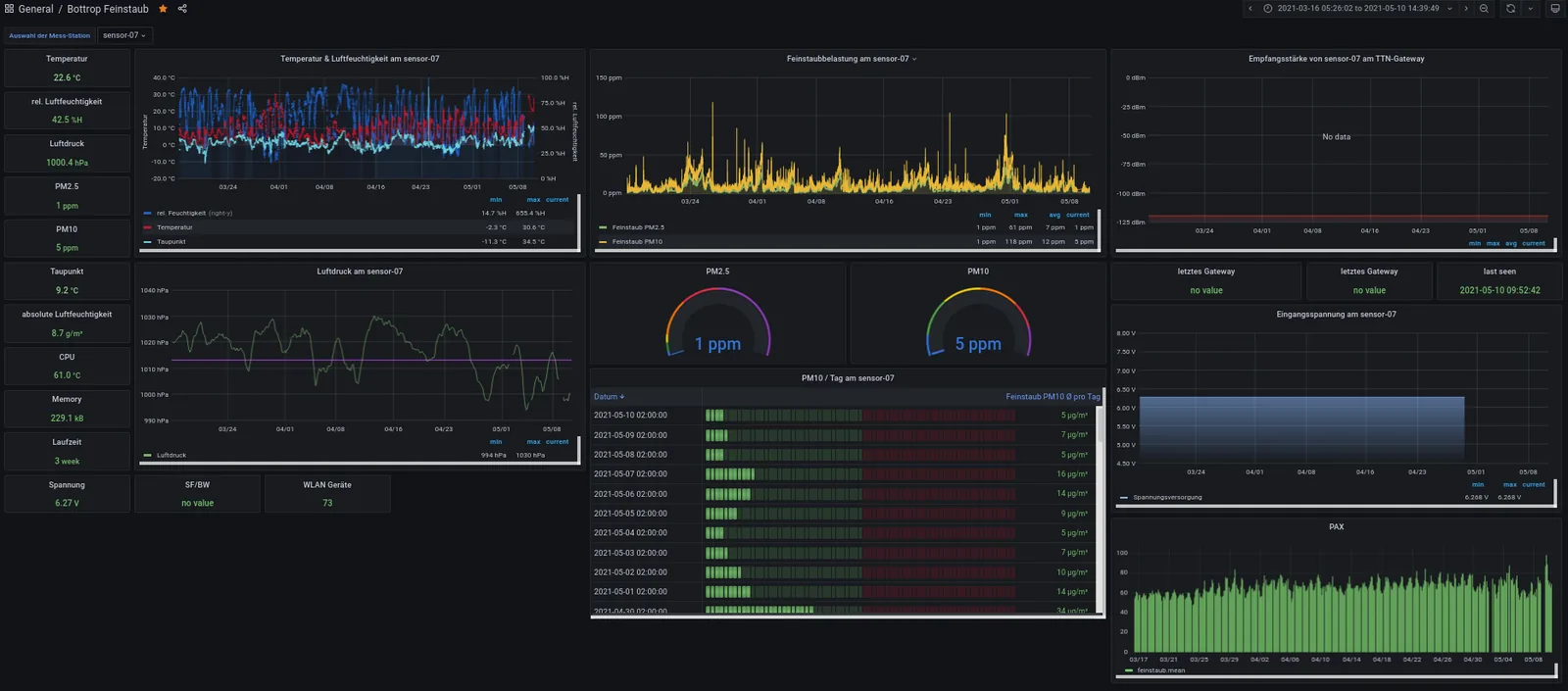Open the absolute Luftfeuchtigkeit stat panel title
1568x691 pixels.
point(67,315)
